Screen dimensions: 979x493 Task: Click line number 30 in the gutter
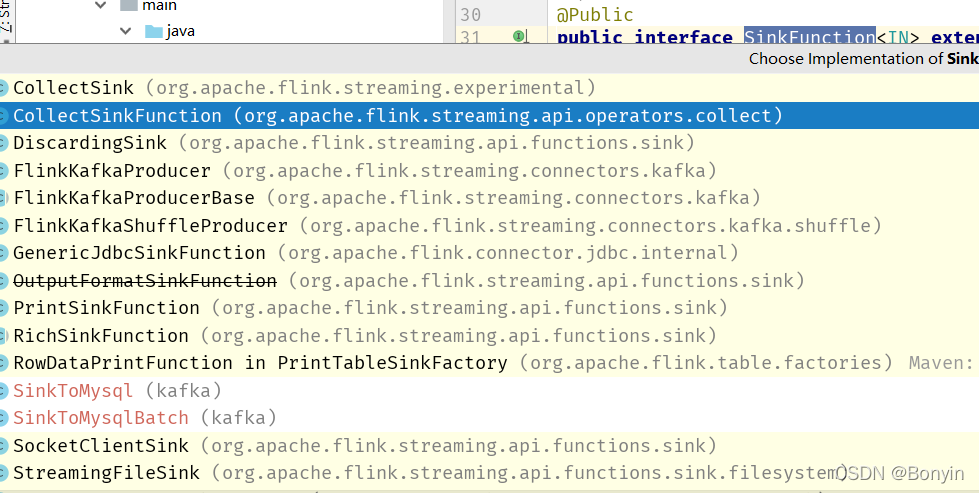[x=471, y=14]
